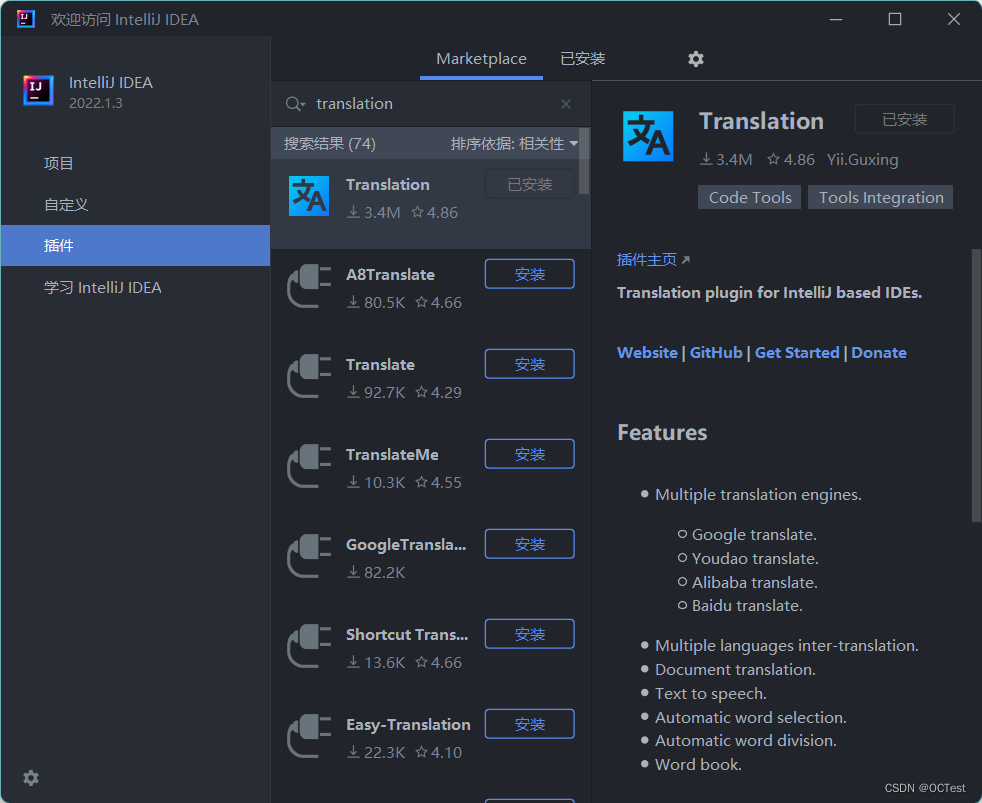Switch to the 已安装 tab

pos(582,59)
